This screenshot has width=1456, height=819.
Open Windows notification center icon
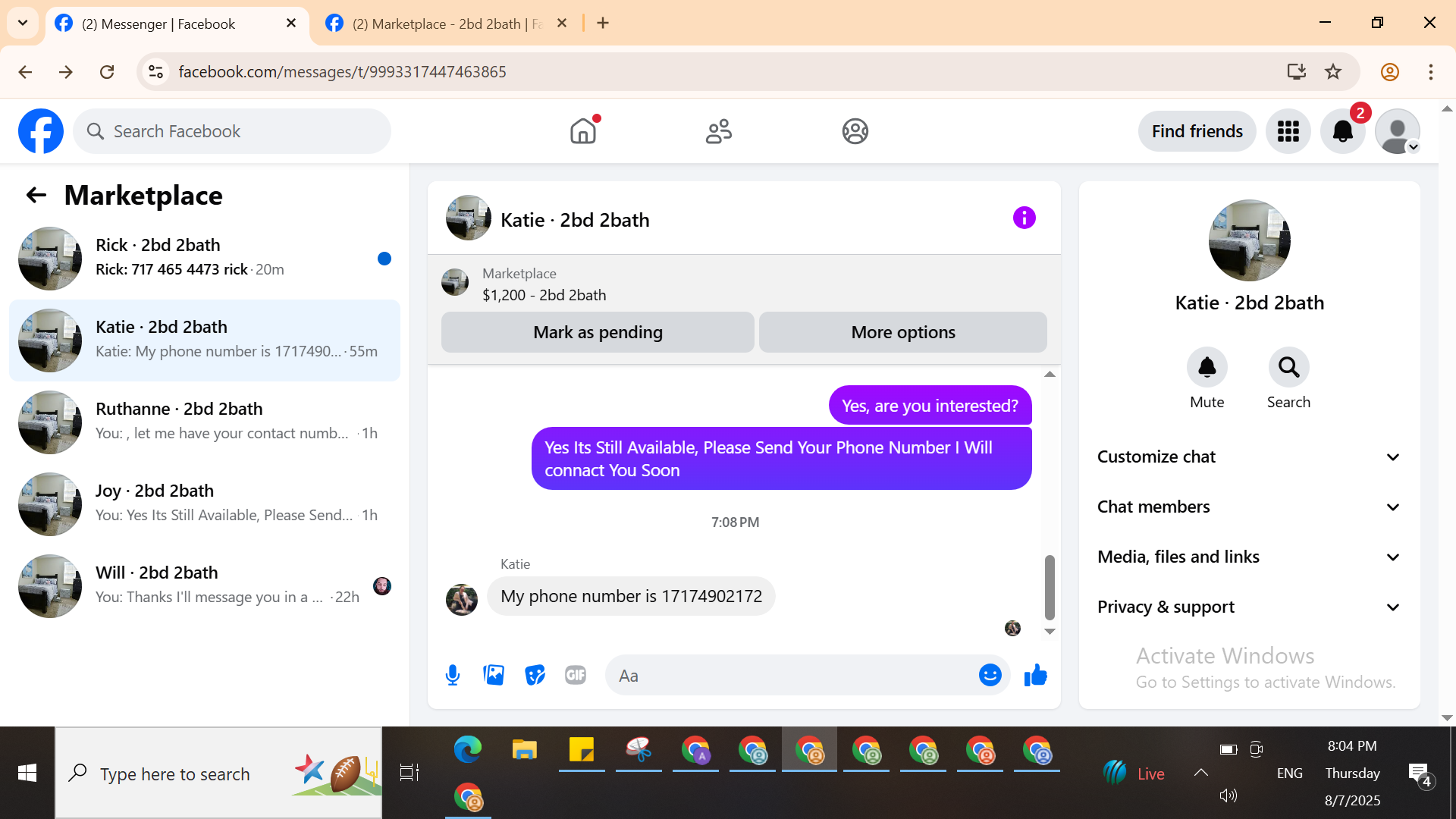tap(1420, 773)
